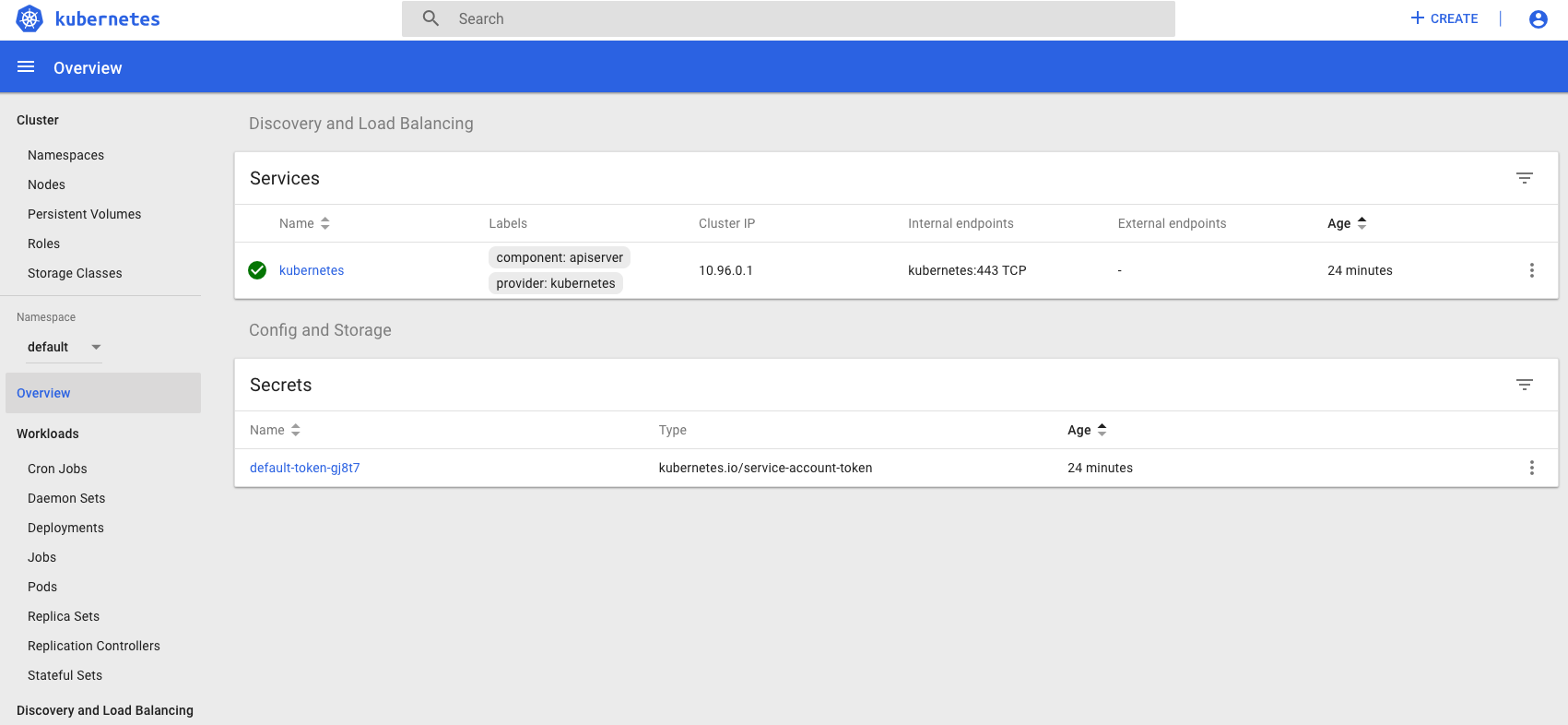
Task: Click the green status check icon
Action: click(257, 270)
